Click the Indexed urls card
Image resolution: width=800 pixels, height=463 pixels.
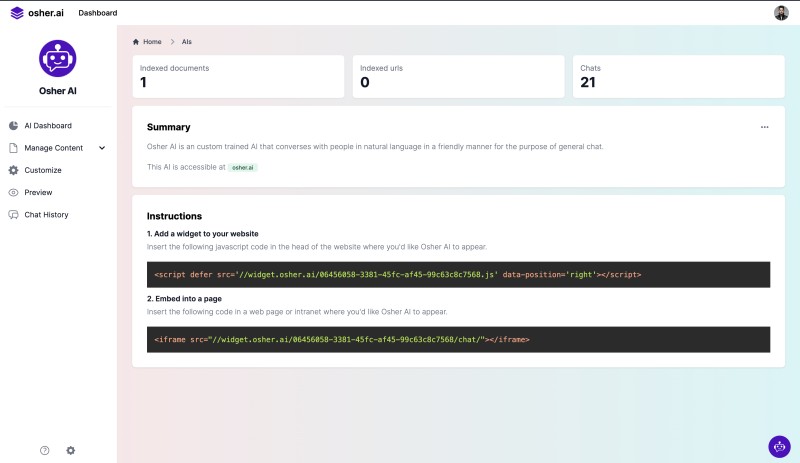[x=458, y=77]
